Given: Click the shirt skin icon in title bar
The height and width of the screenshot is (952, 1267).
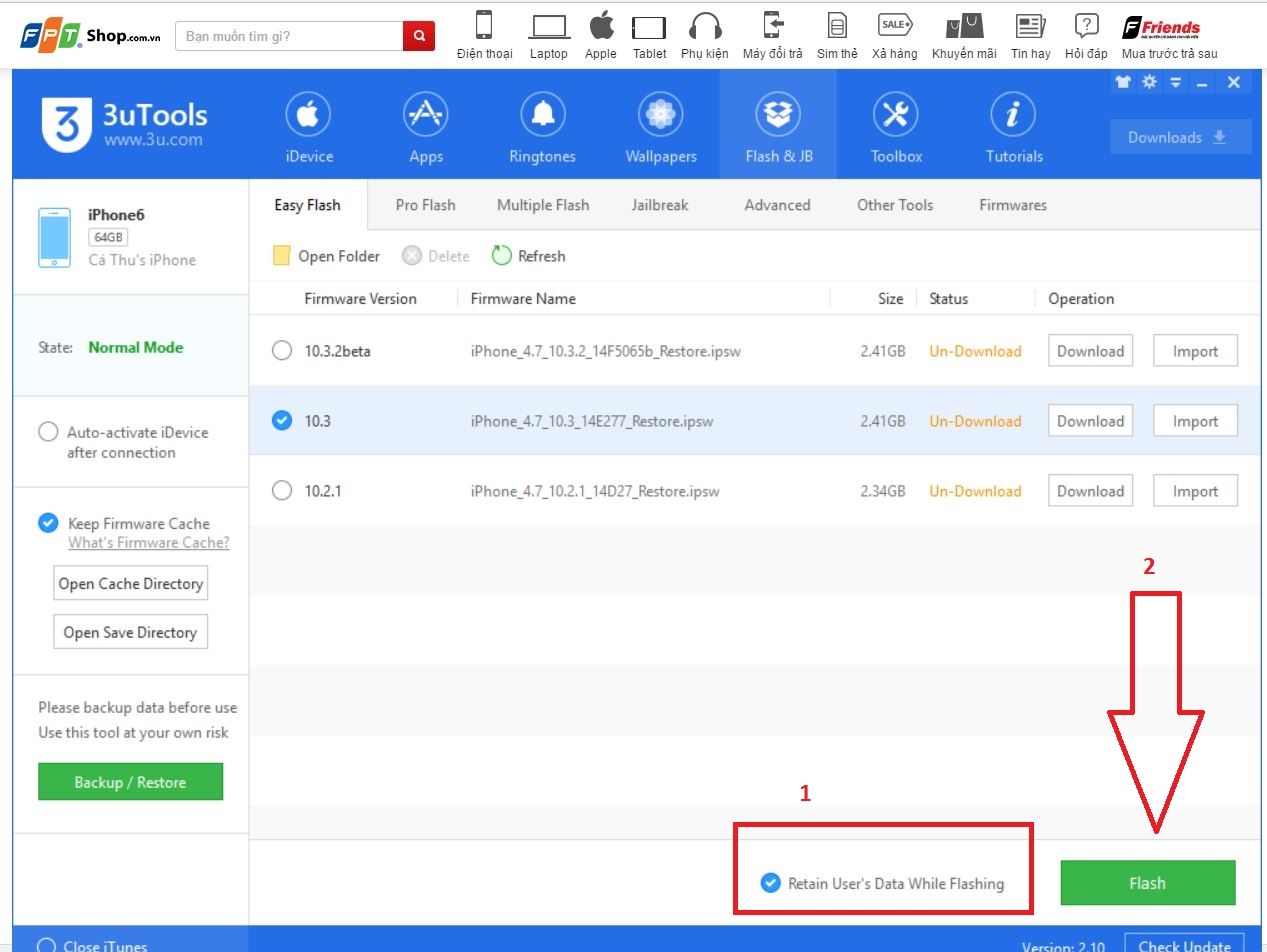Looking at the screenshot, I should (x=1123, y=83).
